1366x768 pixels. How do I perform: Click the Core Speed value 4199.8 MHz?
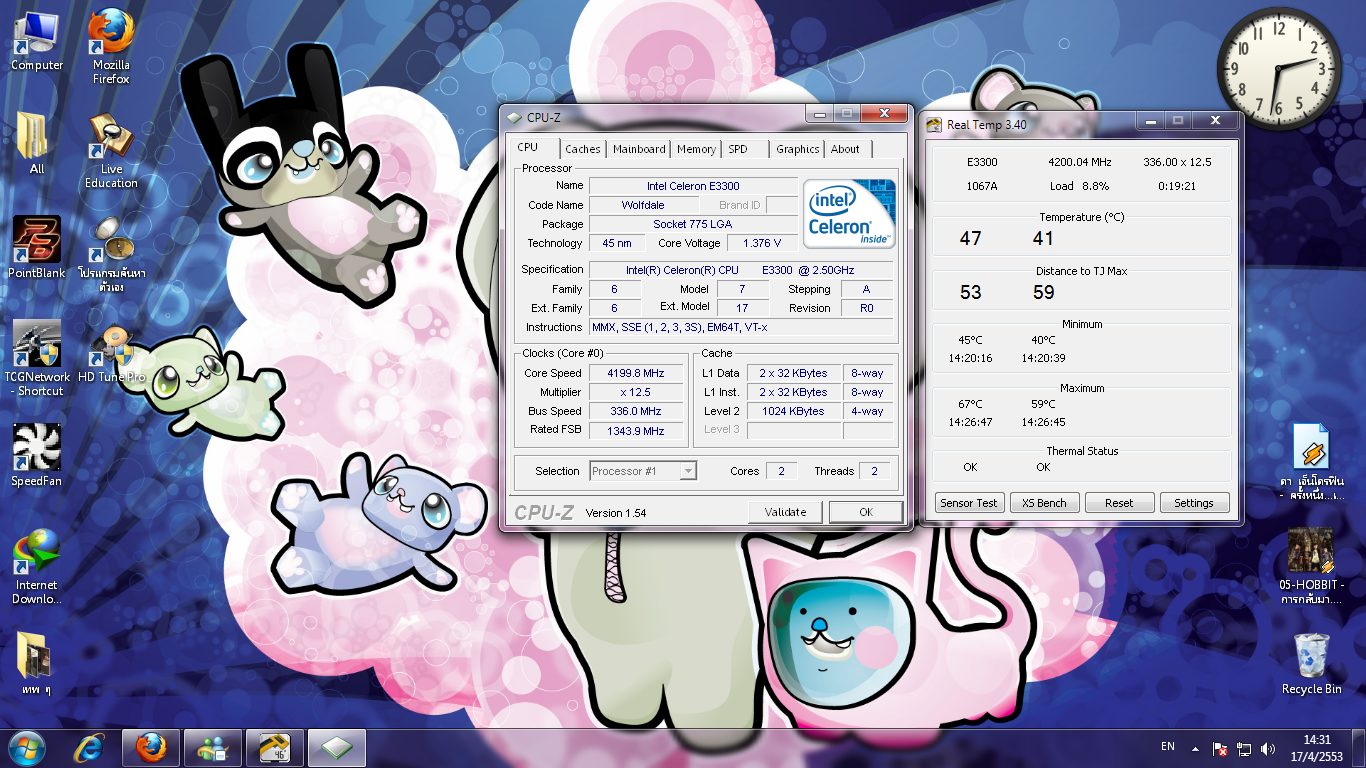coord(636,373)
